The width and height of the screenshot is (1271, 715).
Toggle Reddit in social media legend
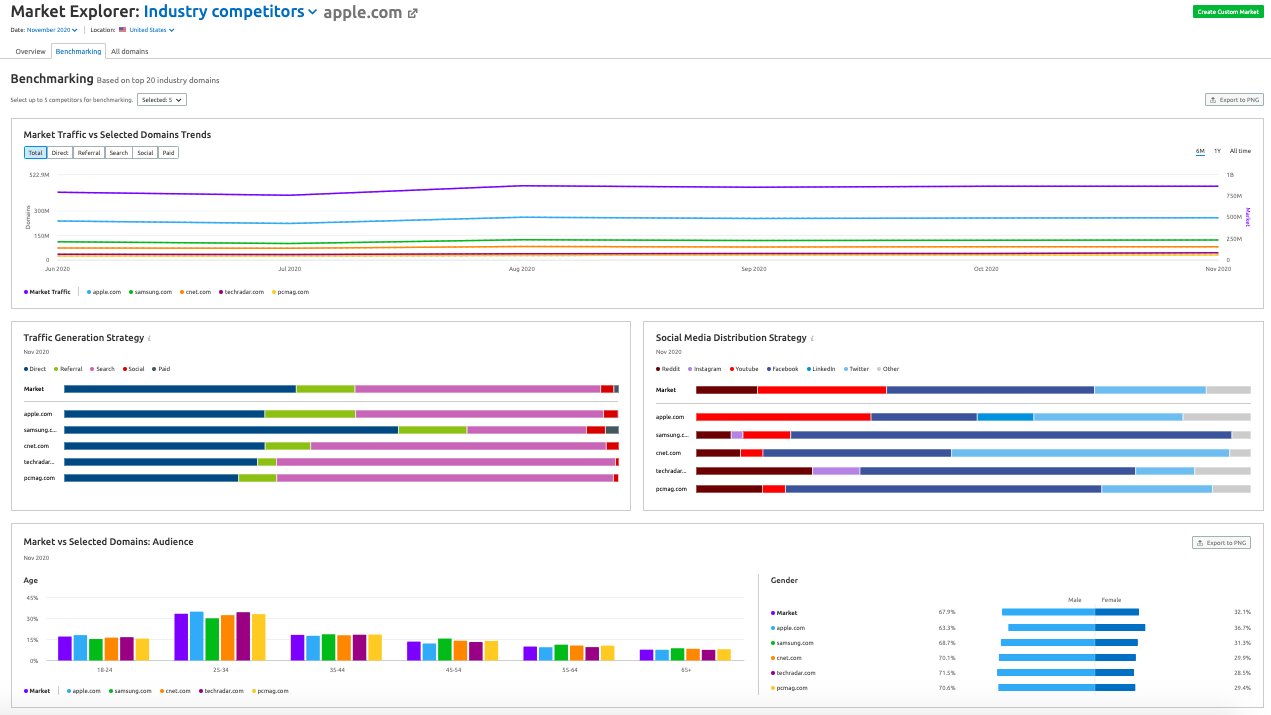click(x=668, y=369)
